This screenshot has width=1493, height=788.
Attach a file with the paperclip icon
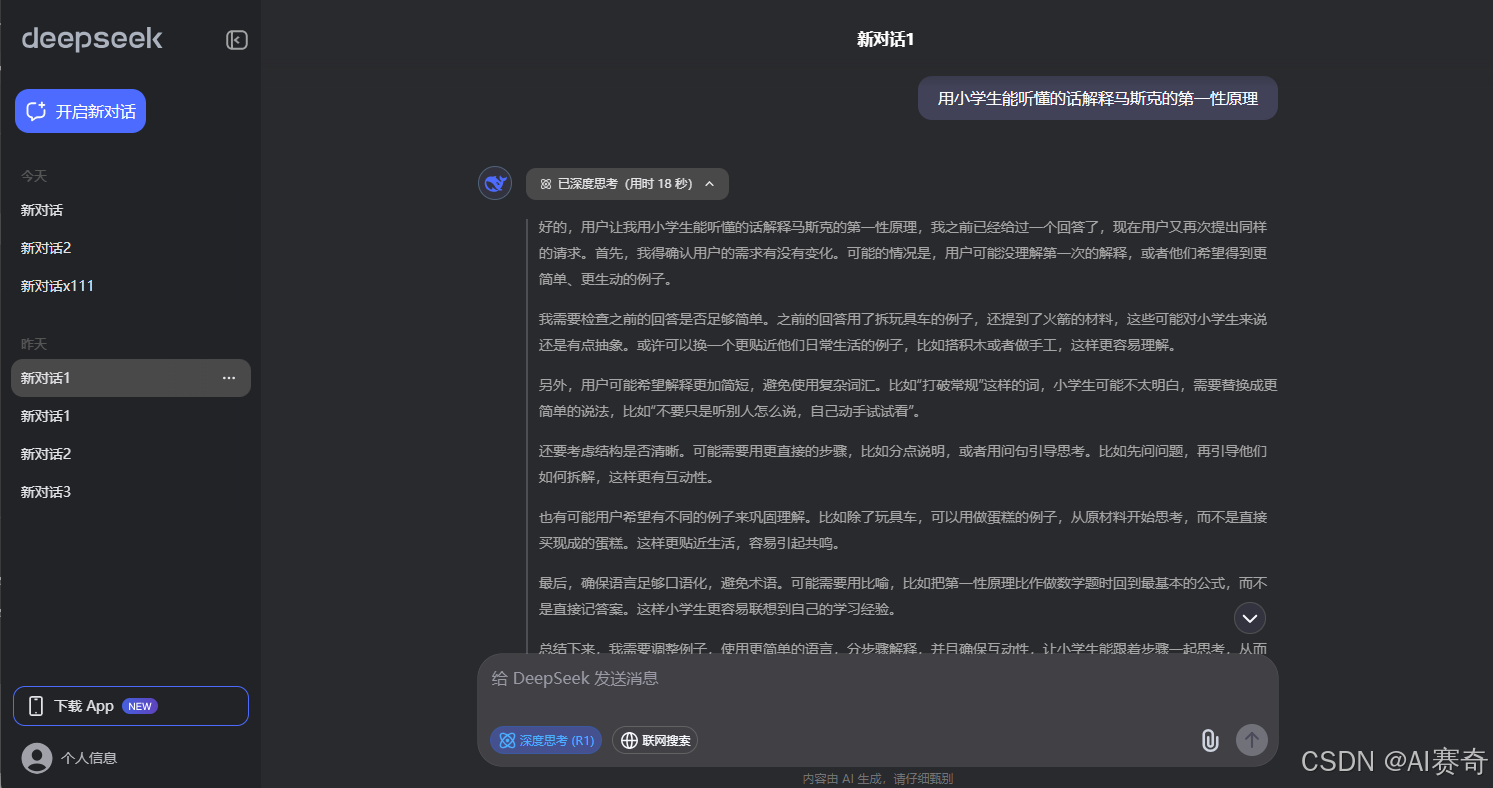tap(1209, 741)
